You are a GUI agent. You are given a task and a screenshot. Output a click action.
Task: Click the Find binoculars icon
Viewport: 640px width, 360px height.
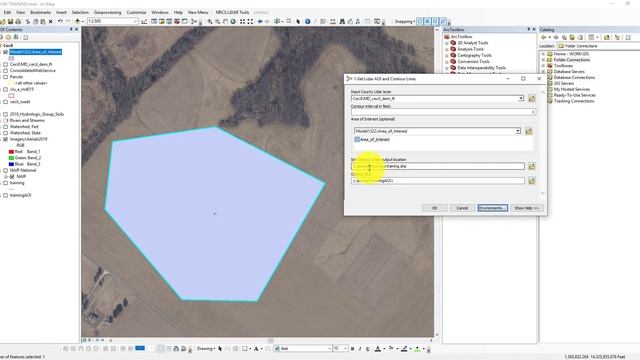[x=342, y=21]
